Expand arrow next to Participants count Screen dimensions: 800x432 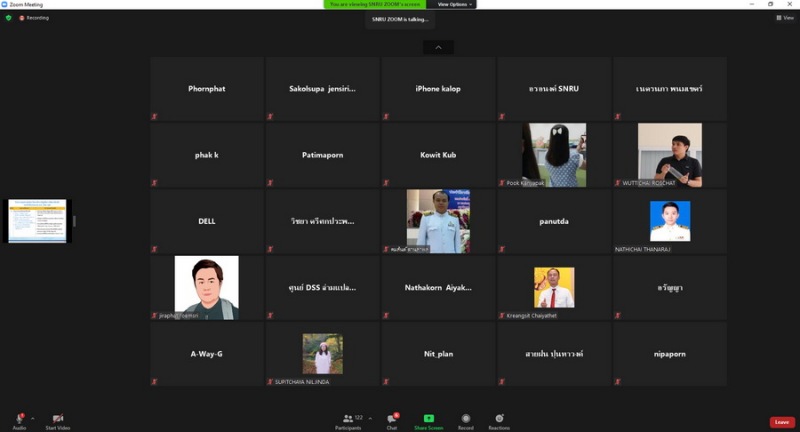click(371, 418)
